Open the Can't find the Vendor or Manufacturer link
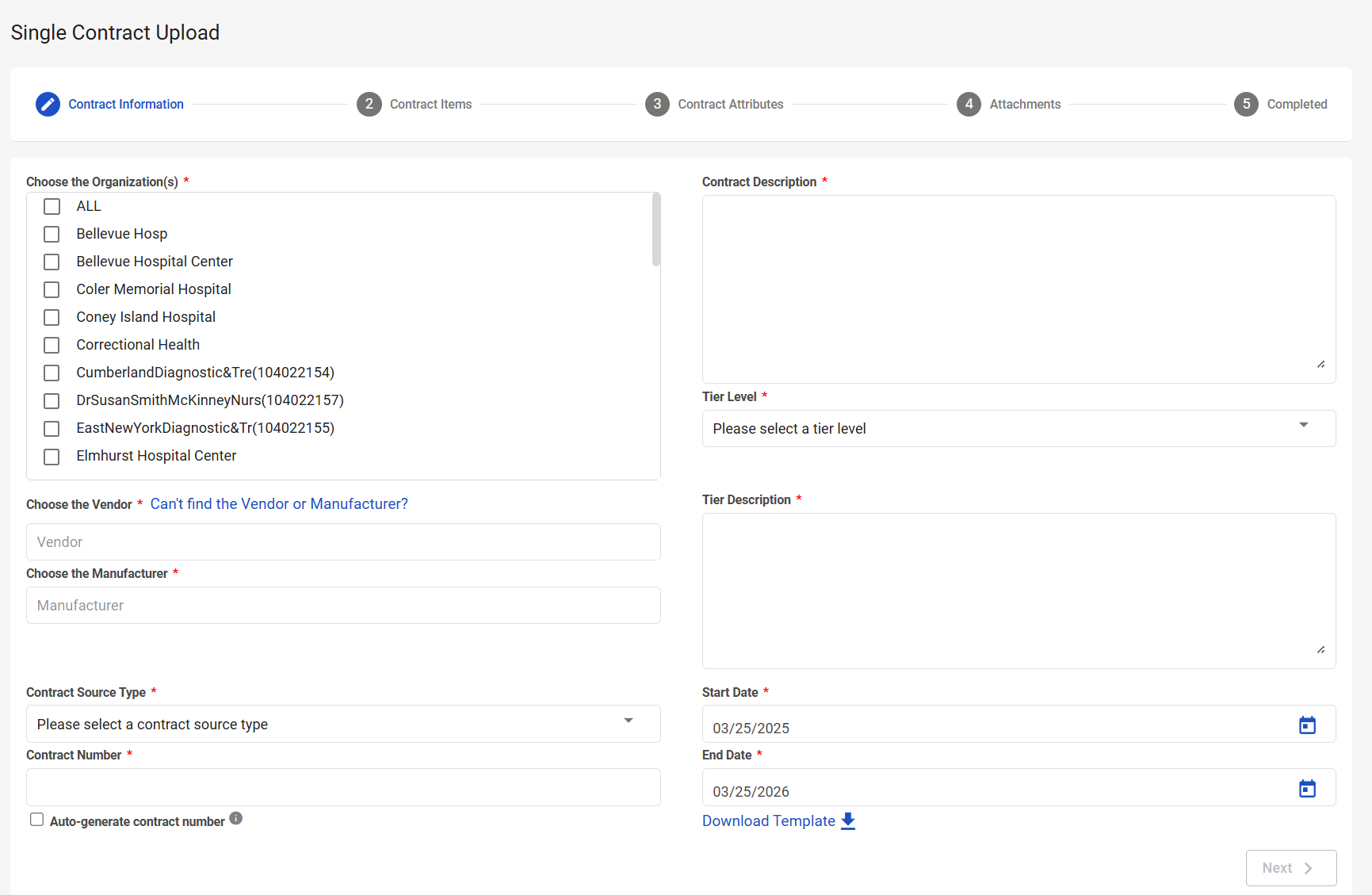This screenshot has height=895, width=1372. tap(279, 504)
